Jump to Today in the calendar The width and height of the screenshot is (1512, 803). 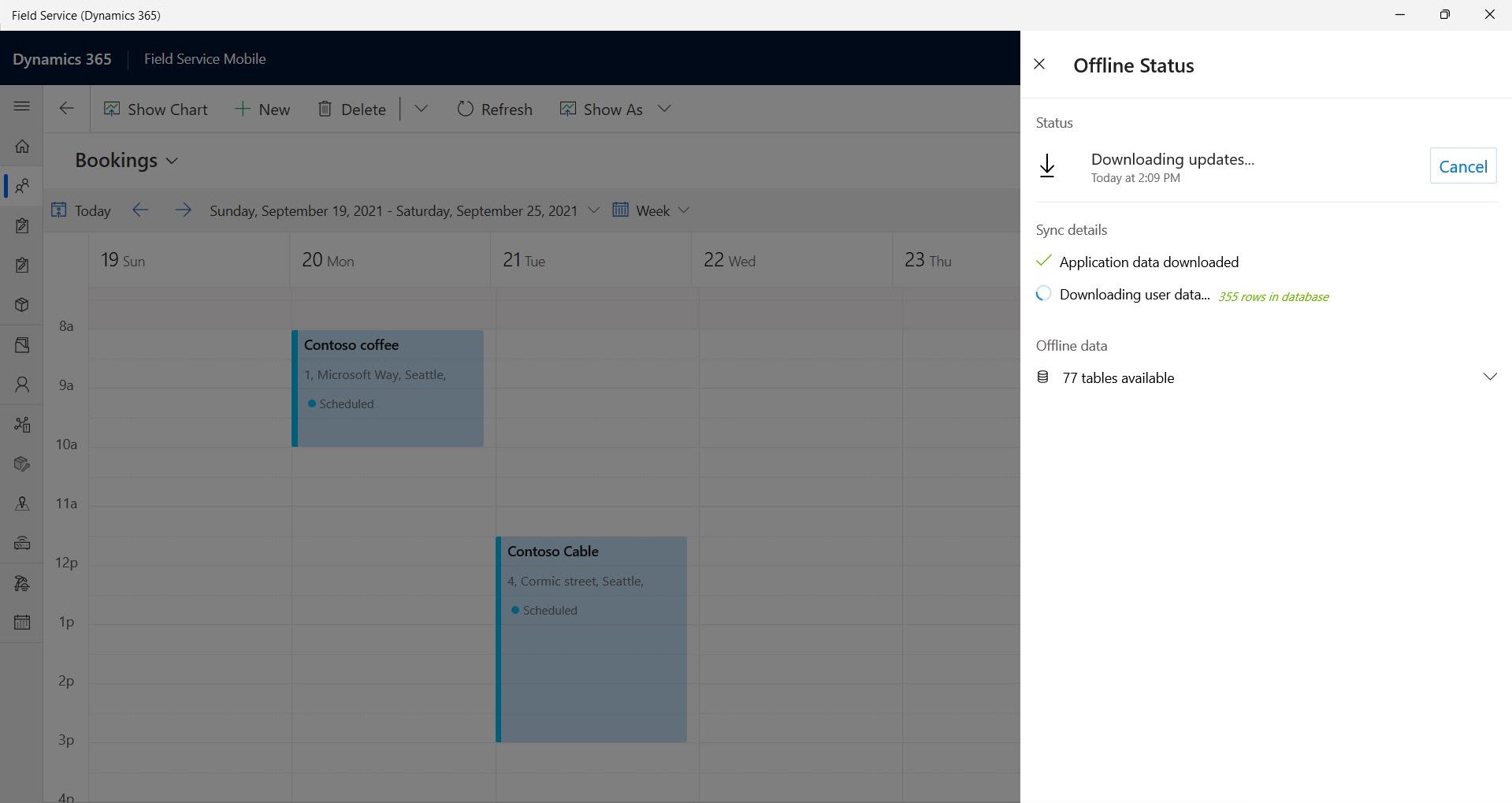(x=81, y=210)
